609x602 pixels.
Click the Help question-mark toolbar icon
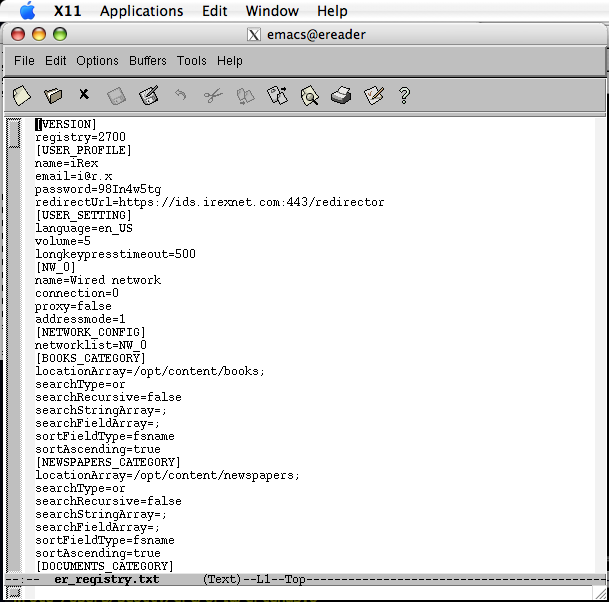404,96
